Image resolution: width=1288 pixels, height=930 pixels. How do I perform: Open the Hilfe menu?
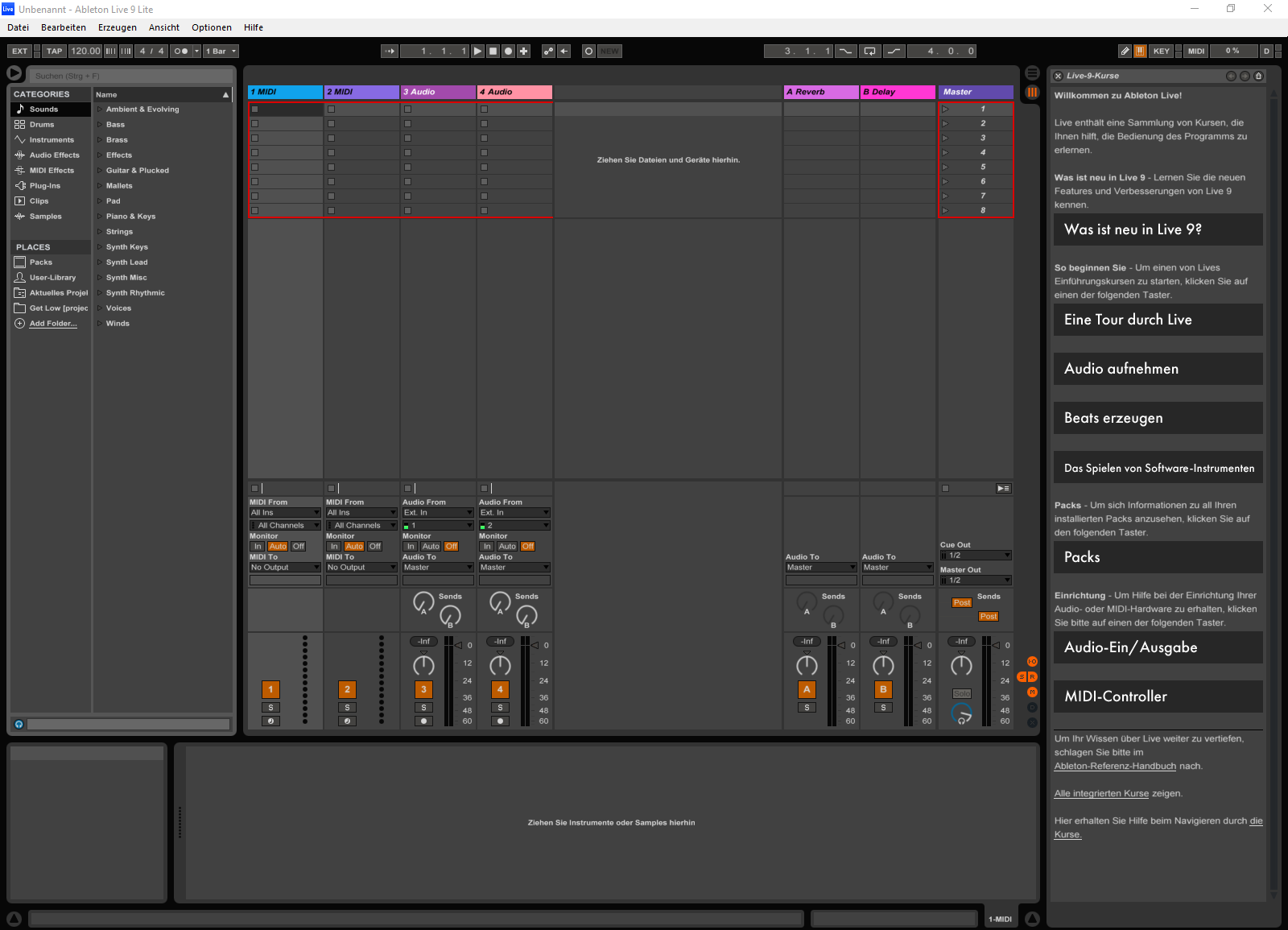pos(254,27)
